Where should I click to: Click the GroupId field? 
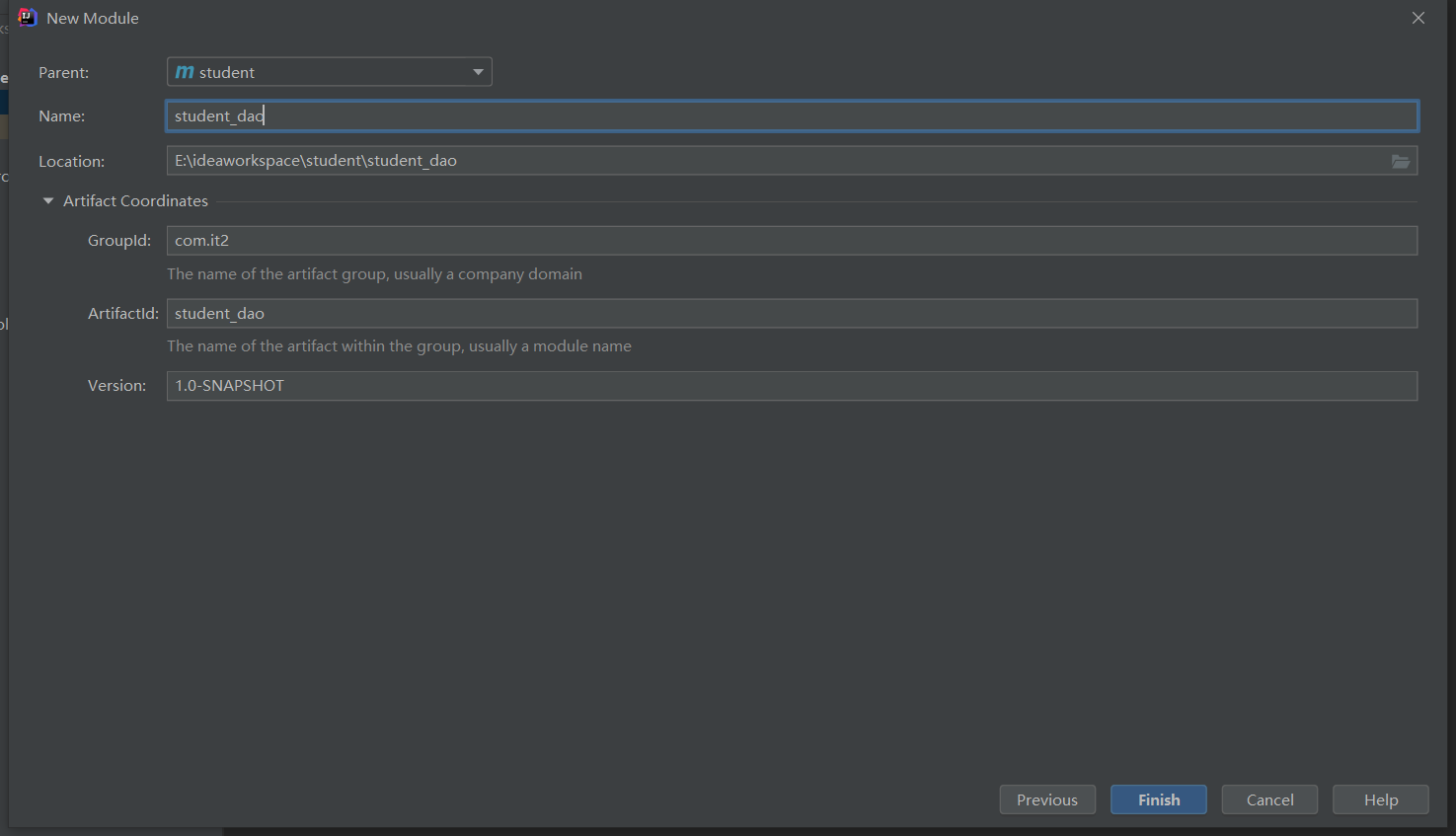(792, 241)
